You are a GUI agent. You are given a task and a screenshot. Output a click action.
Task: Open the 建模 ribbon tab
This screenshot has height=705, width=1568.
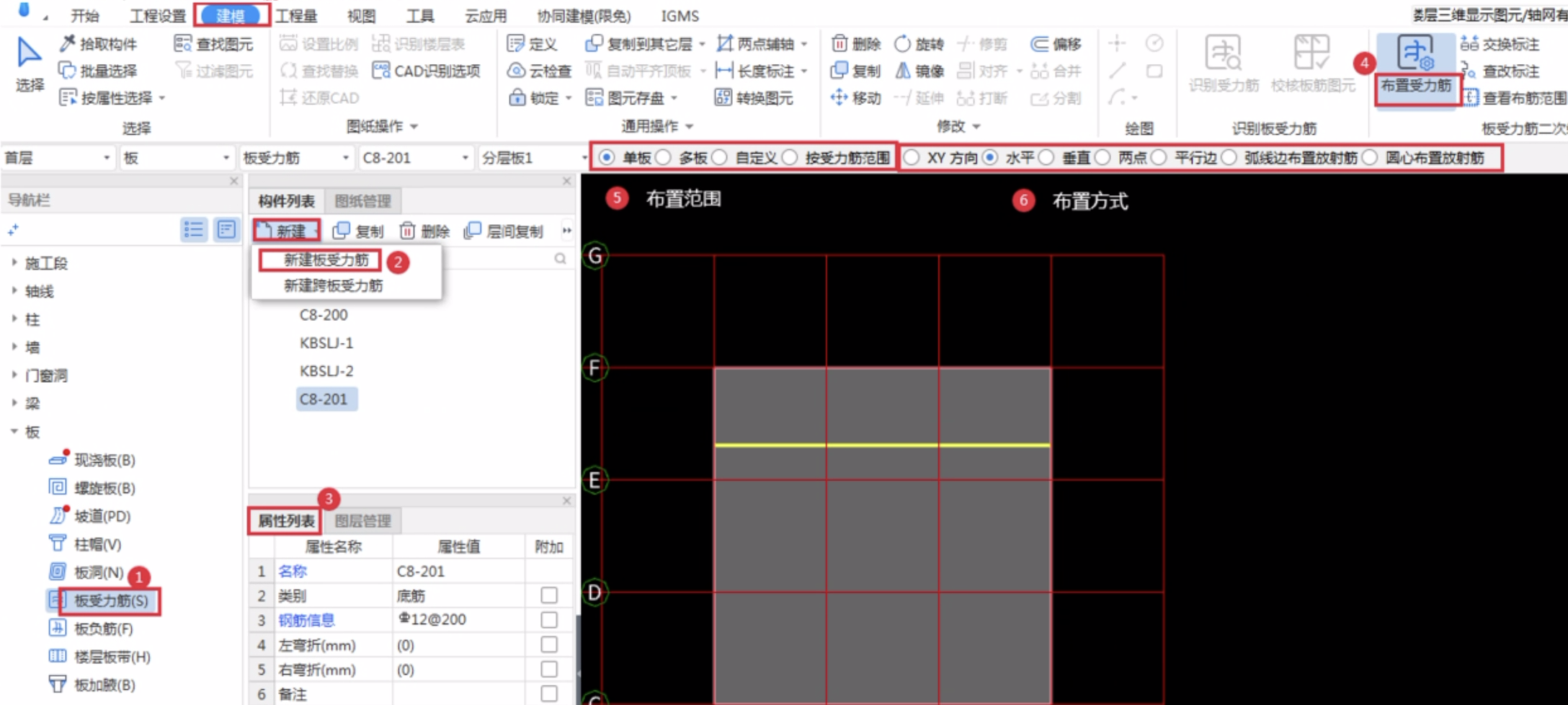[x=231, y=15]
